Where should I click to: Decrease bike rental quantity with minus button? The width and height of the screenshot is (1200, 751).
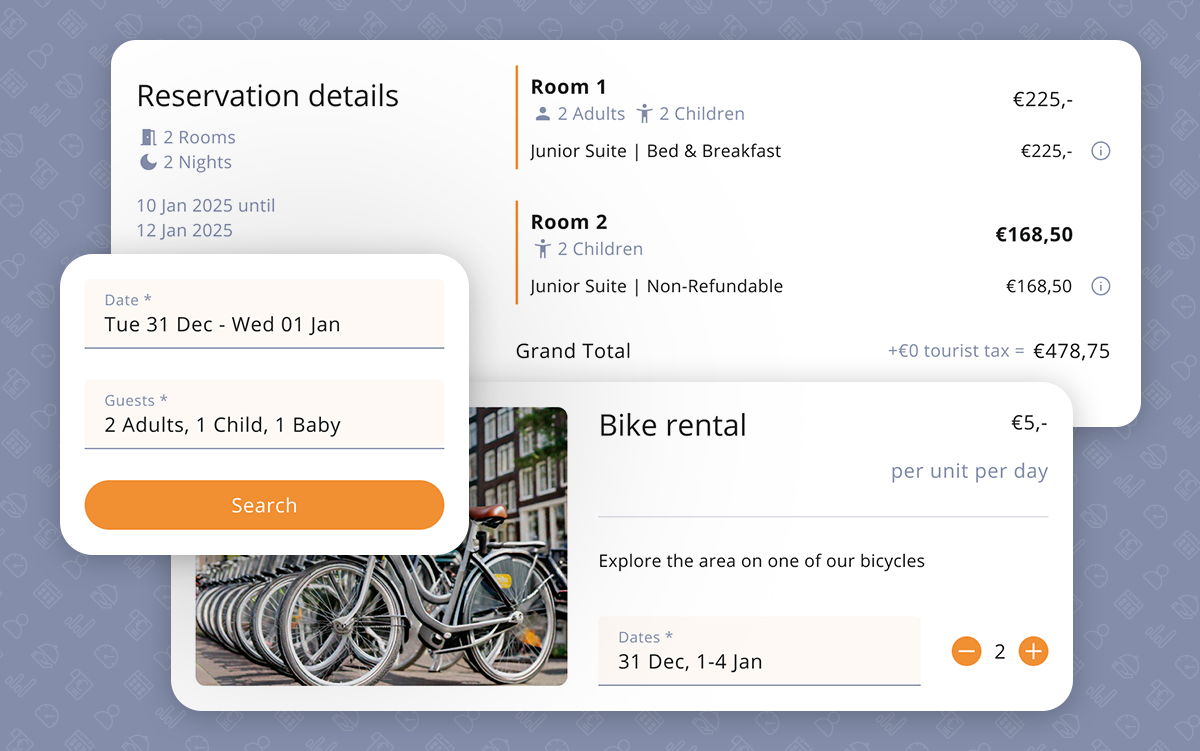(x=966, y=652)
